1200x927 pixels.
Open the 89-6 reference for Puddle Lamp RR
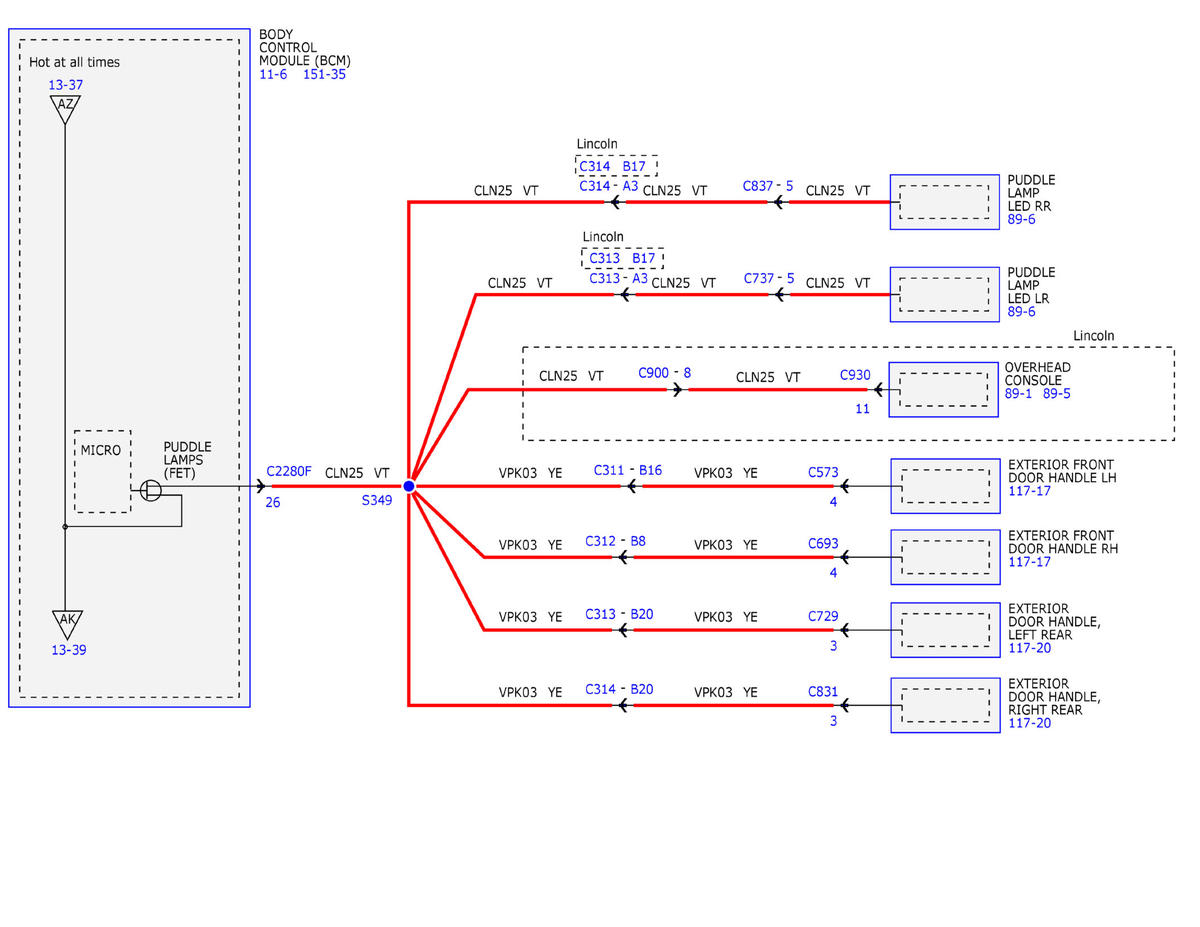[1021, 219]
